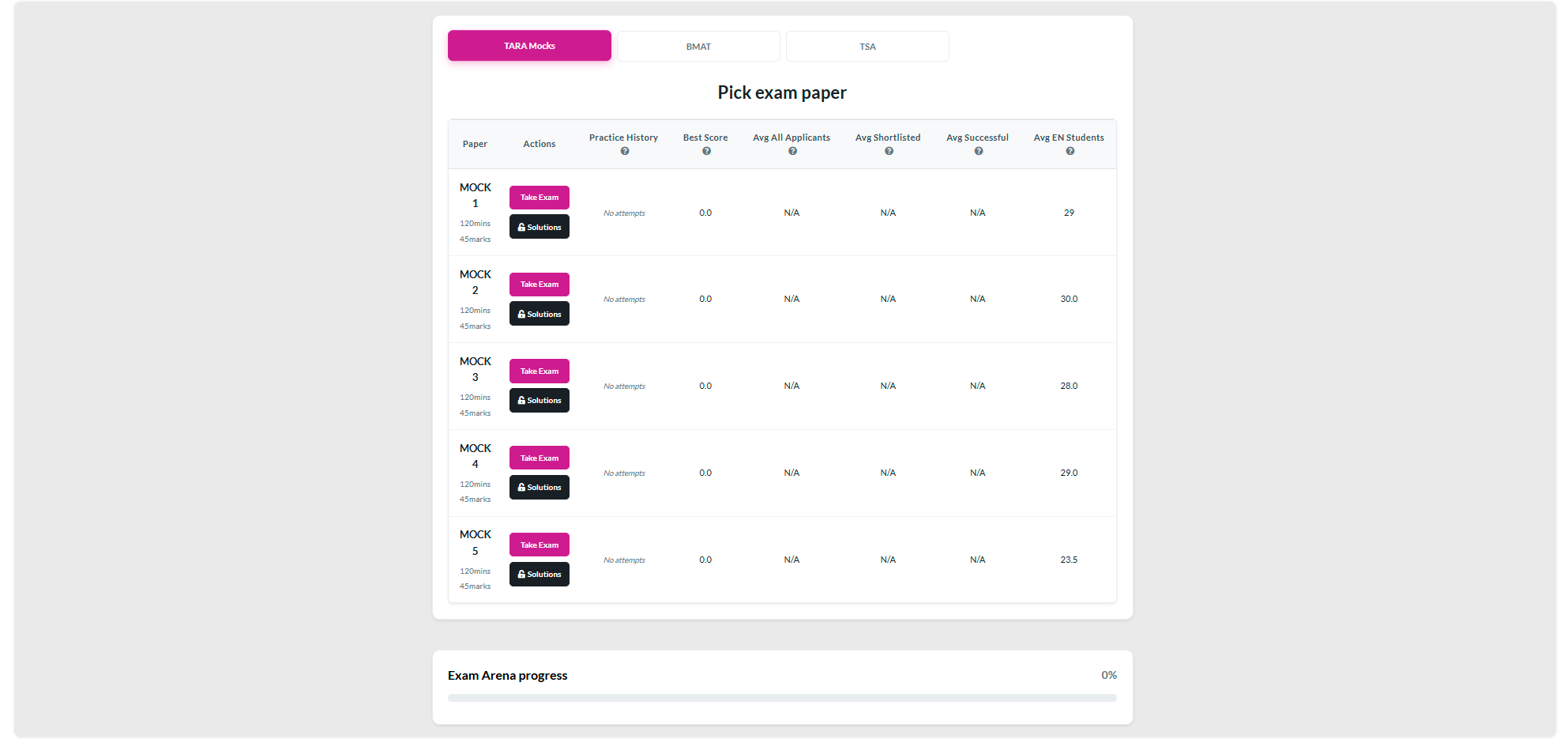Select the TARA Mocks tab
The image size is (1568, 739).
click(529, 46)
